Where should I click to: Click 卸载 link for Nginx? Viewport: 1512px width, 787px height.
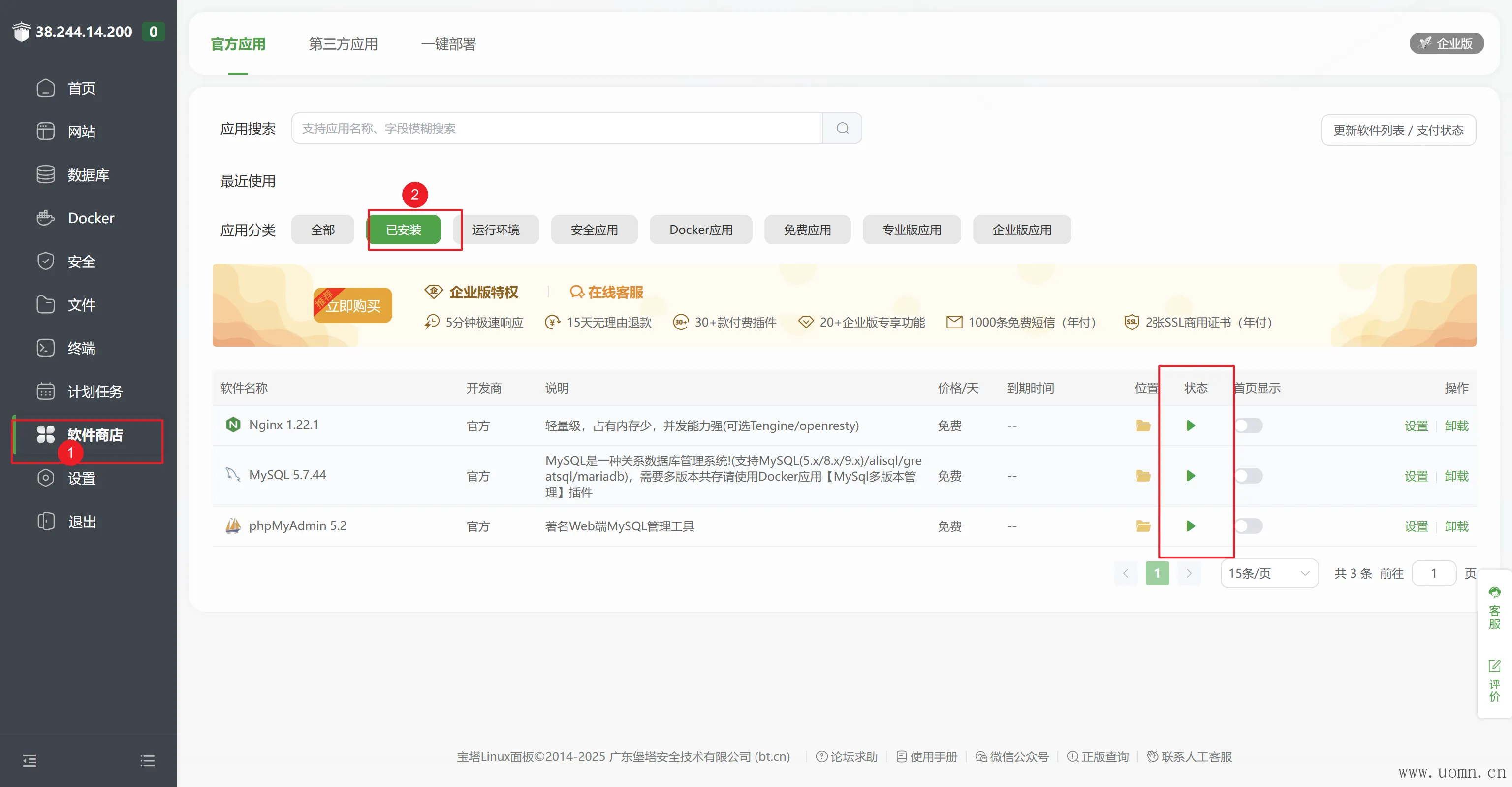[1456, 426]
